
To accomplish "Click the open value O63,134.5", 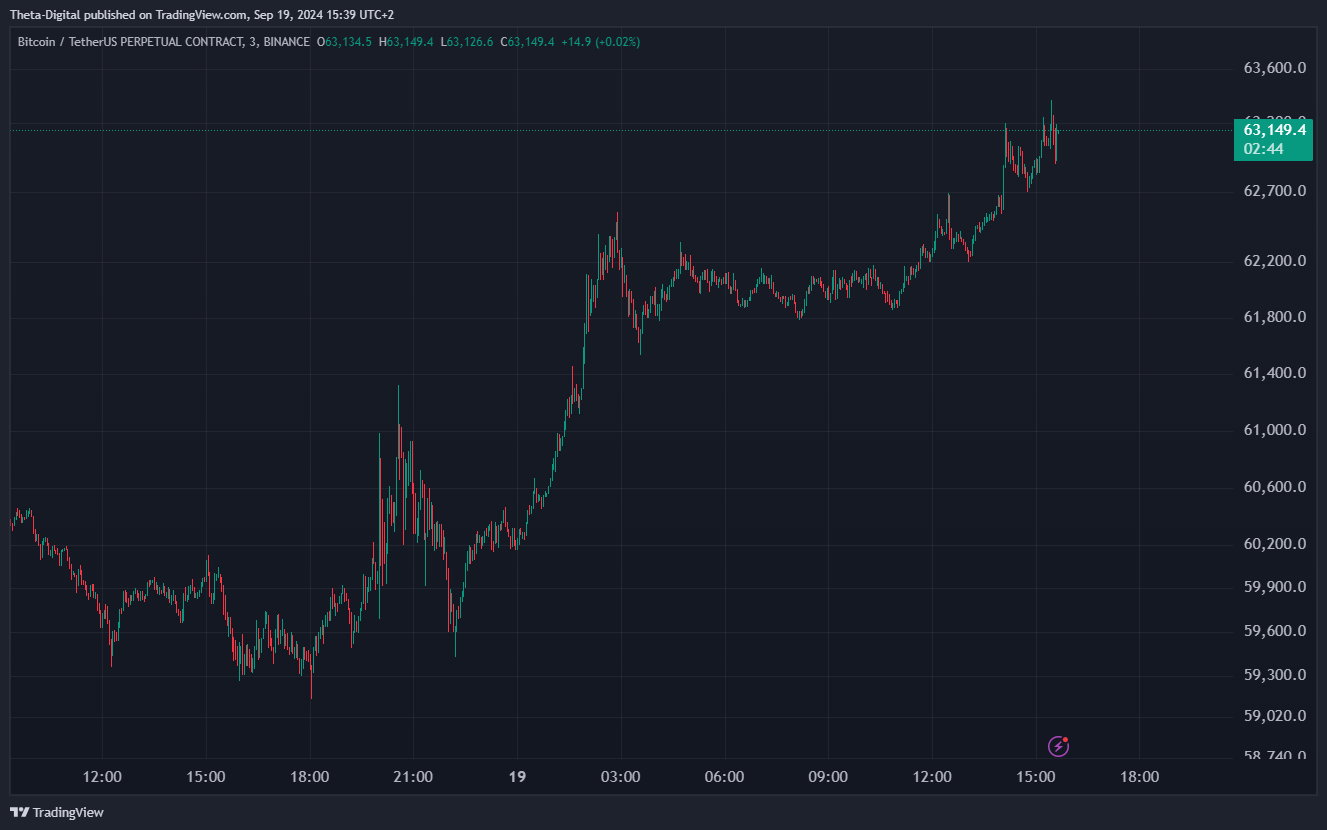I will click(344, 42).
